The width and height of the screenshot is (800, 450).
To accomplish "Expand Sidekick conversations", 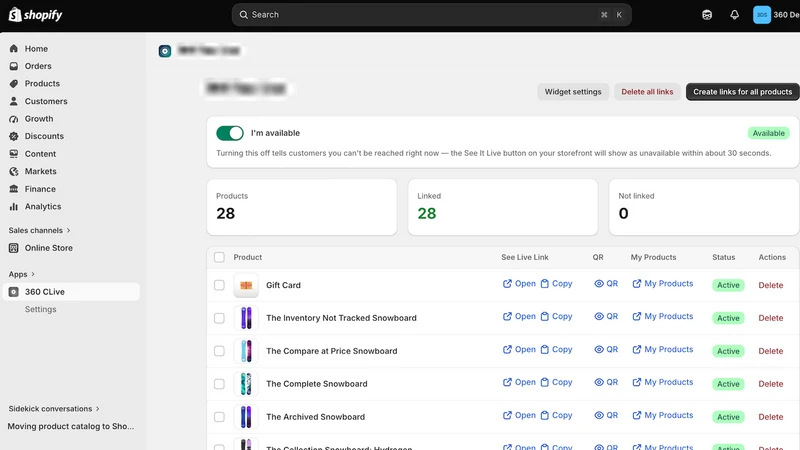I will pos(54,409).
